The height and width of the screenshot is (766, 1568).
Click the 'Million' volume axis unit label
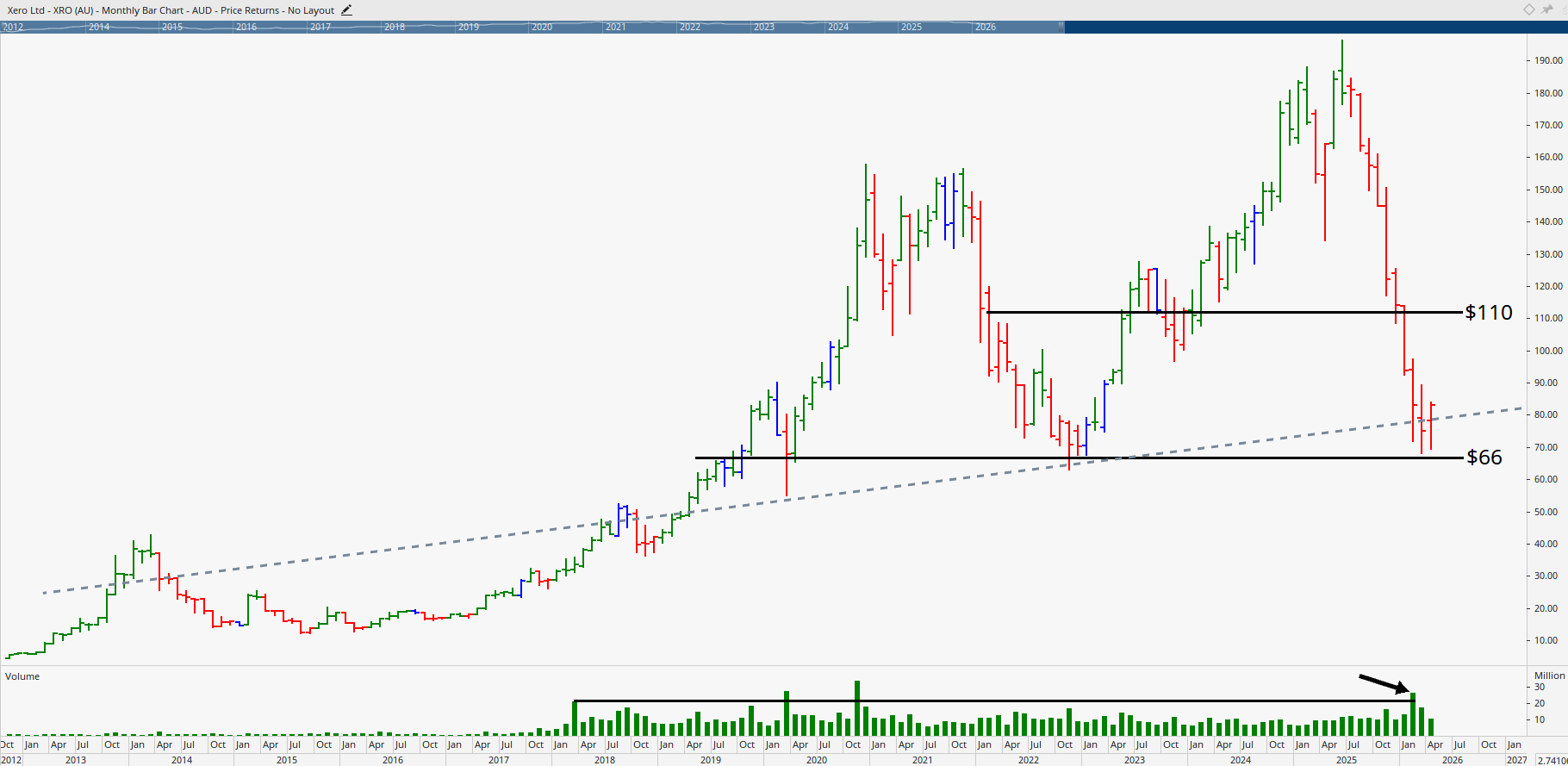1549,676
